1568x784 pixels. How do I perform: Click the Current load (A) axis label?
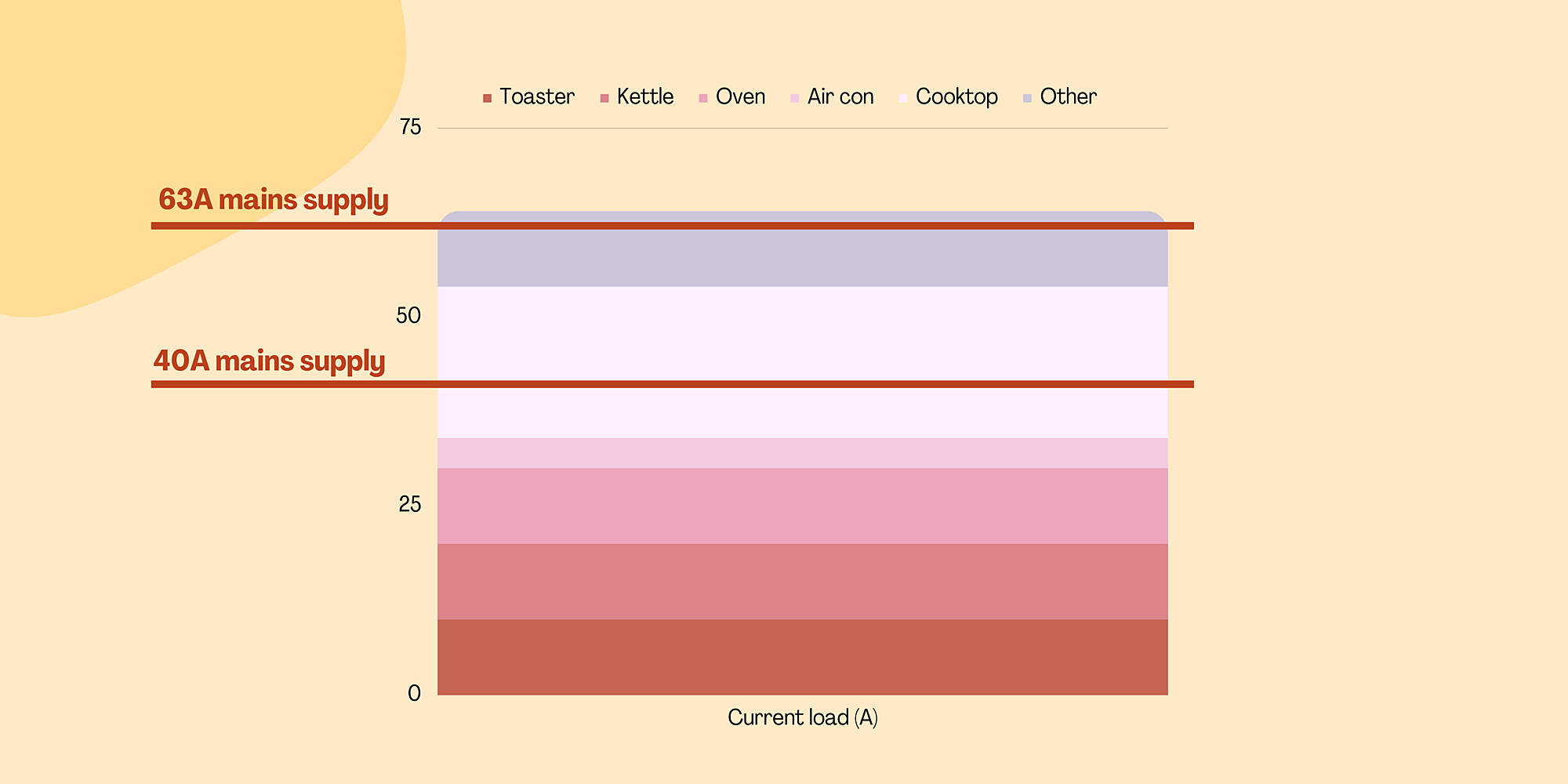coord(803,717)
